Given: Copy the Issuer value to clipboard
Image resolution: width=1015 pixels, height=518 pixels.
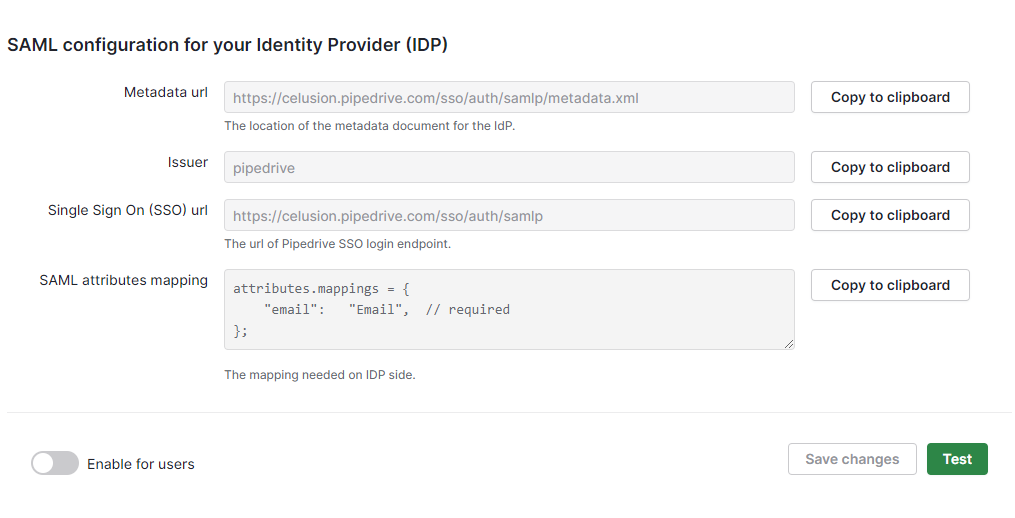Looking at the screenshot, I should (890, 167).
